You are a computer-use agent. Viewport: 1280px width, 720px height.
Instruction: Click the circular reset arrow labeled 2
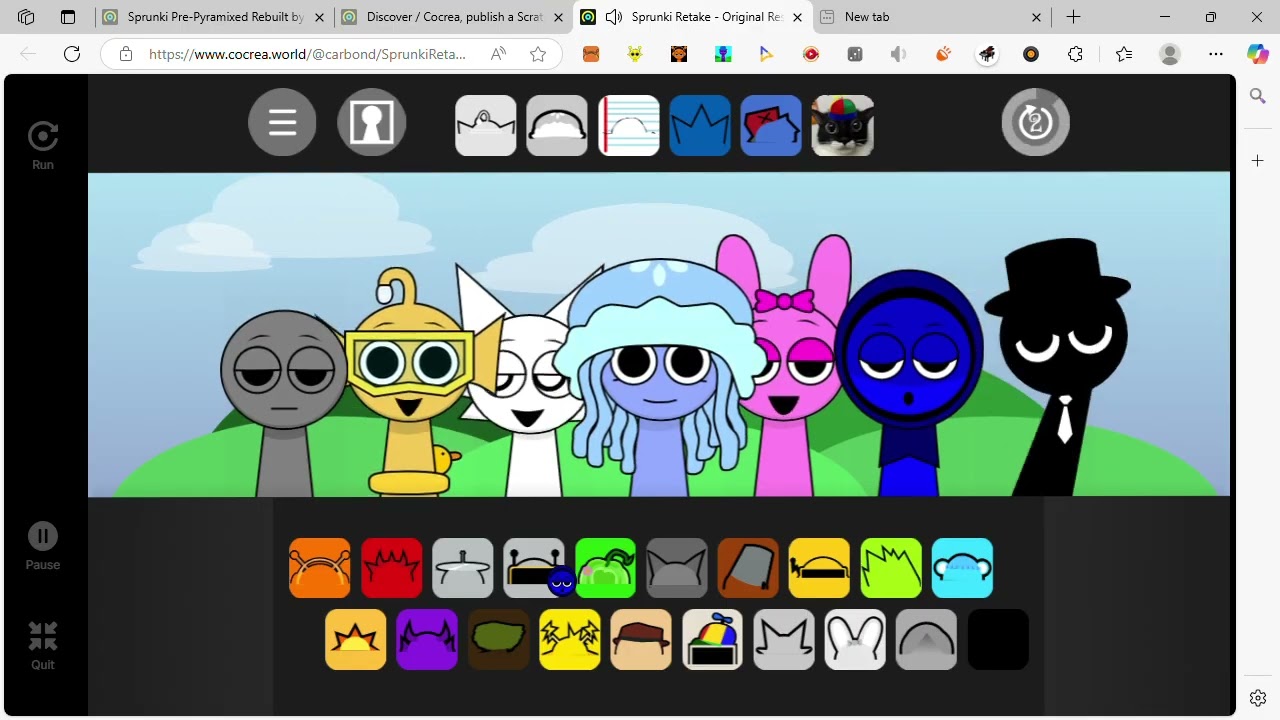(x=1036, y=123)
